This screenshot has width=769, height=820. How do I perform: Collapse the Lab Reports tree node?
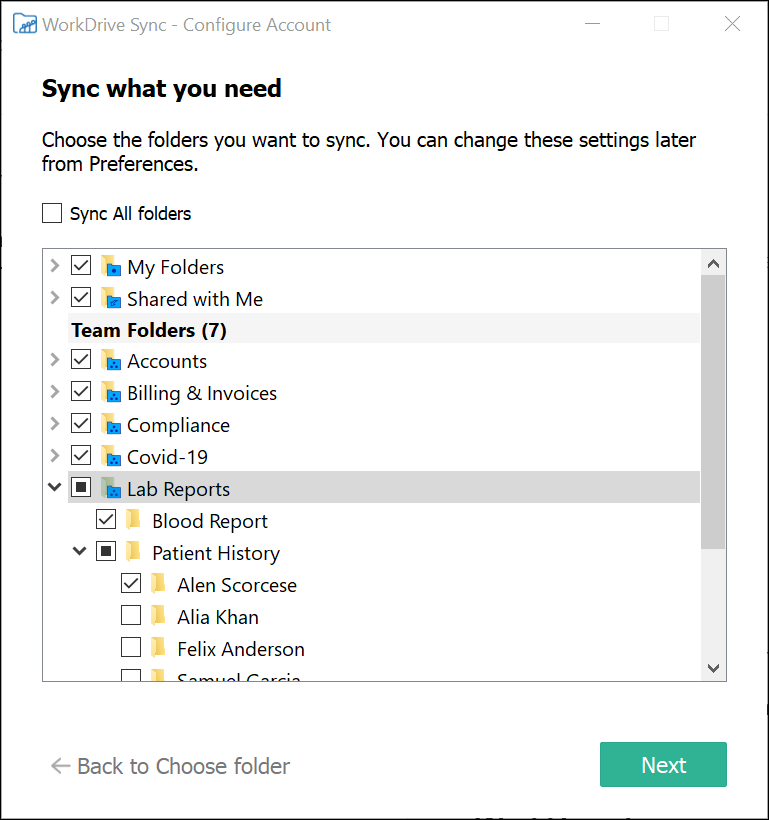pyautogui.click(x=54, y=487)
